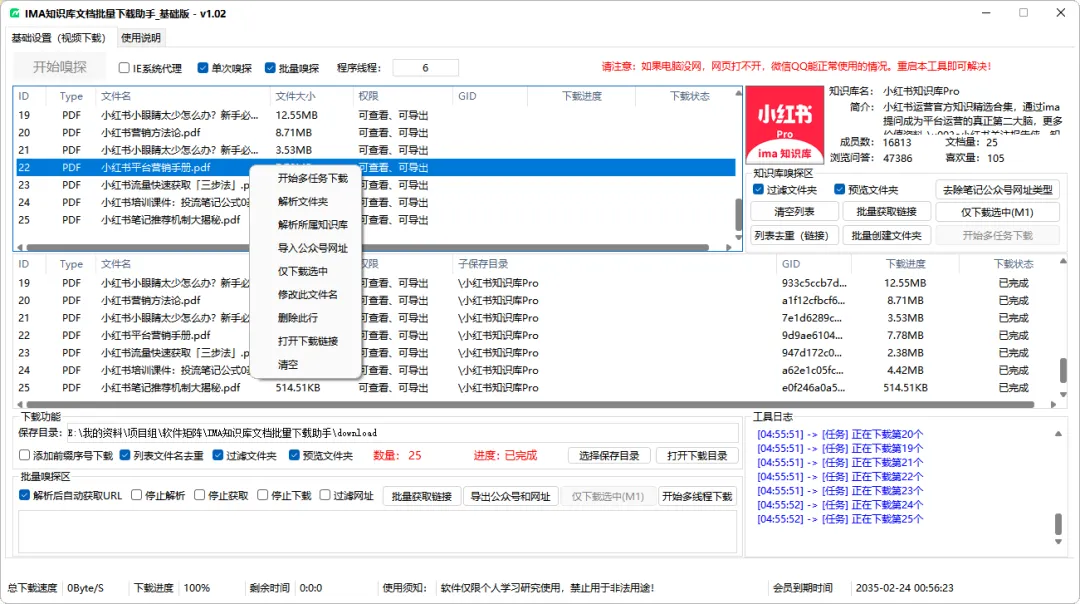This screenshot has width=1080, height=604.
Task: Click the 保存目录 path field
Action: tap(403, 433)
